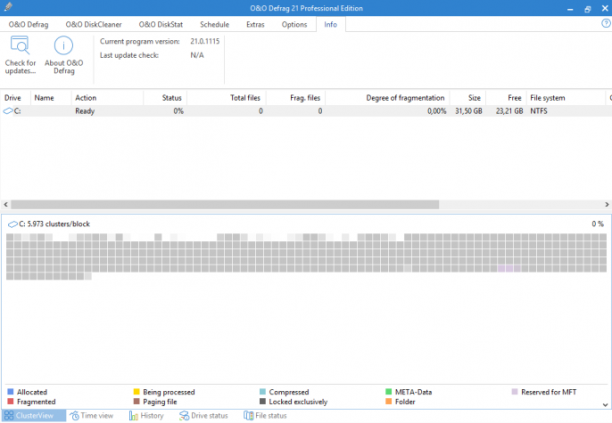Click the 31,50 GB size value

pyautogui.click(x=469, y=111)
